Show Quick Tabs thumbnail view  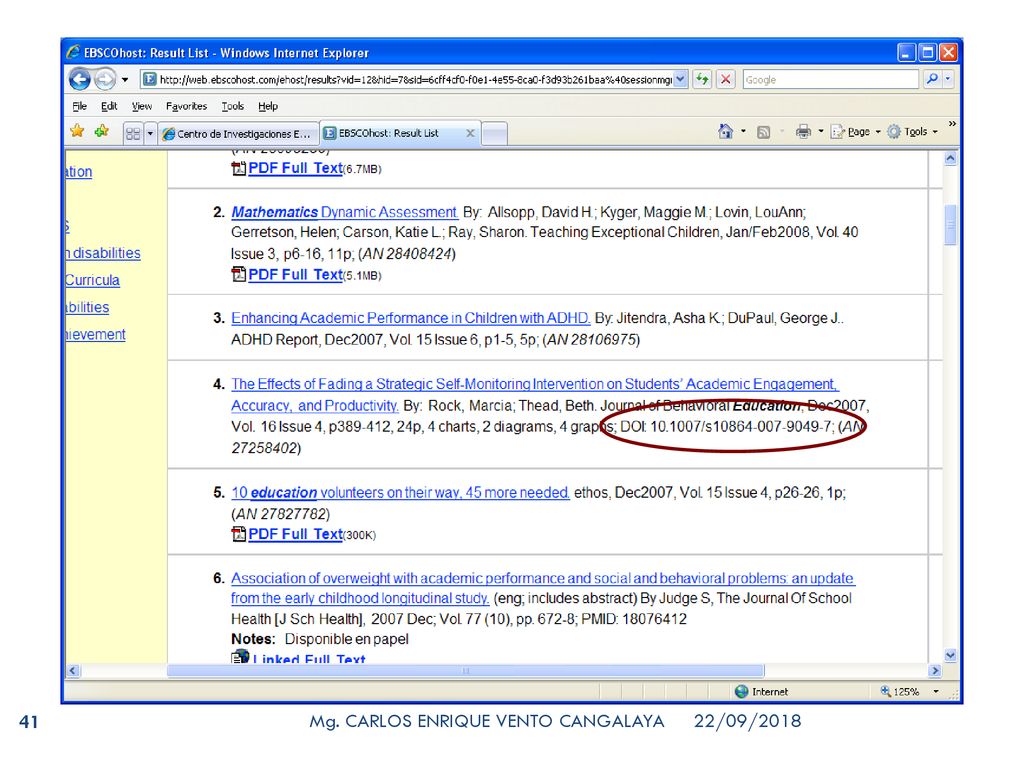coord(133,134)
